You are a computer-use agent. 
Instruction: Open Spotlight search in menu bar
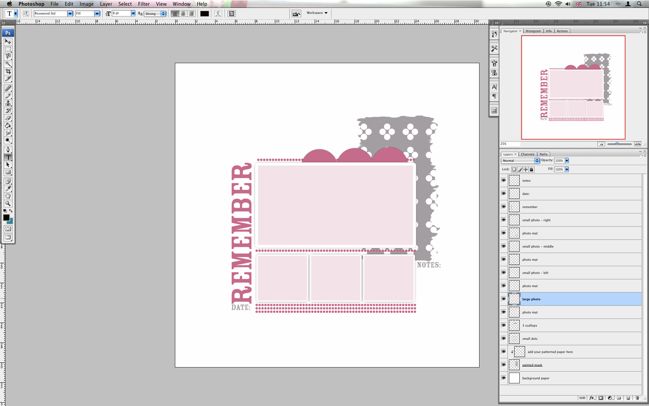640,4
